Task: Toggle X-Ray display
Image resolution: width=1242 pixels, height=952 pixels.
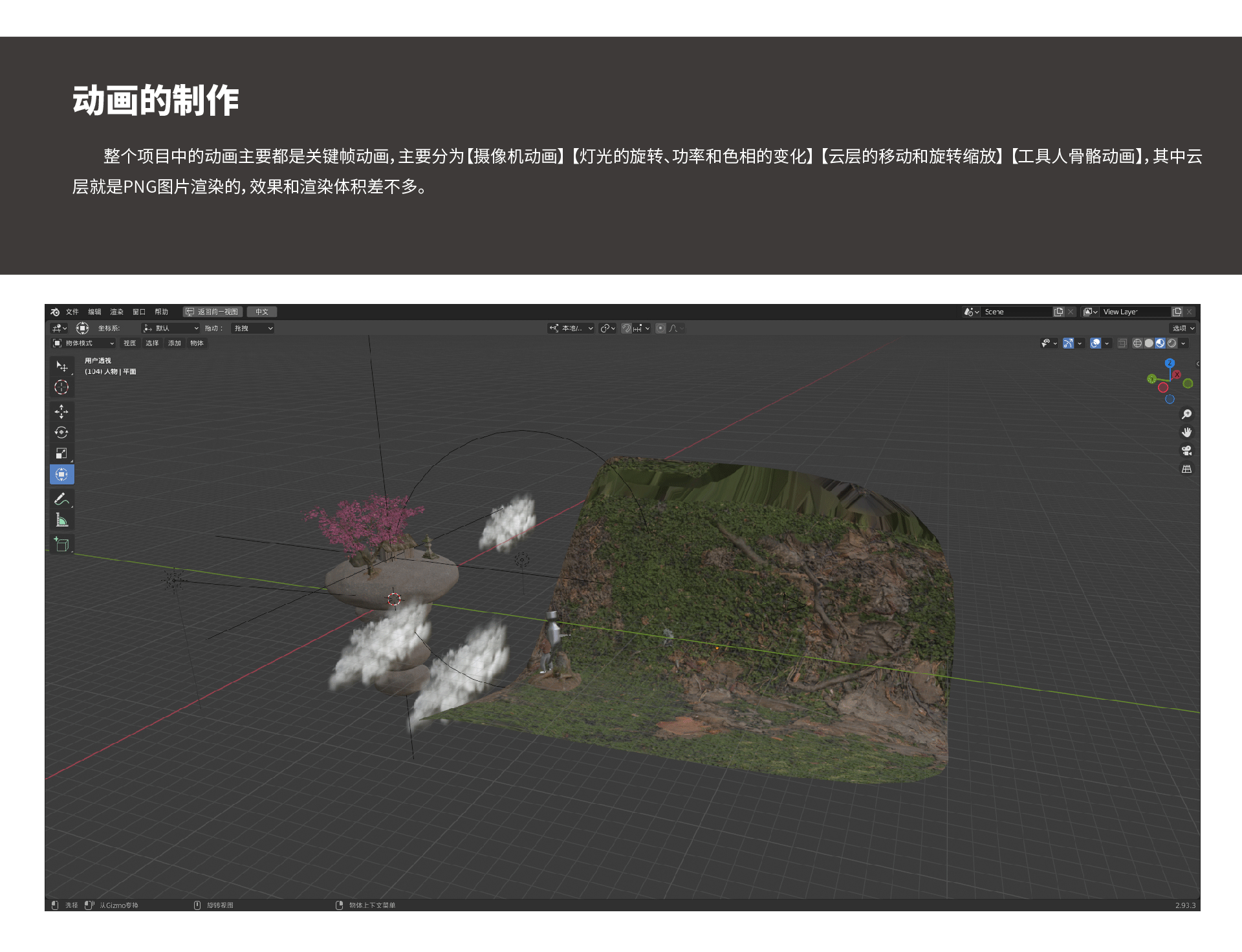Action: (x=1122, y=343)
